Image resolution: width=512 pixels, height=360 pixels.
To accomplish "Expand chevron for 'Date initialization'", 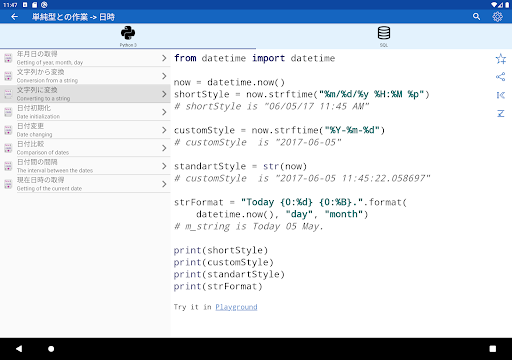I will tap(164, 112).
